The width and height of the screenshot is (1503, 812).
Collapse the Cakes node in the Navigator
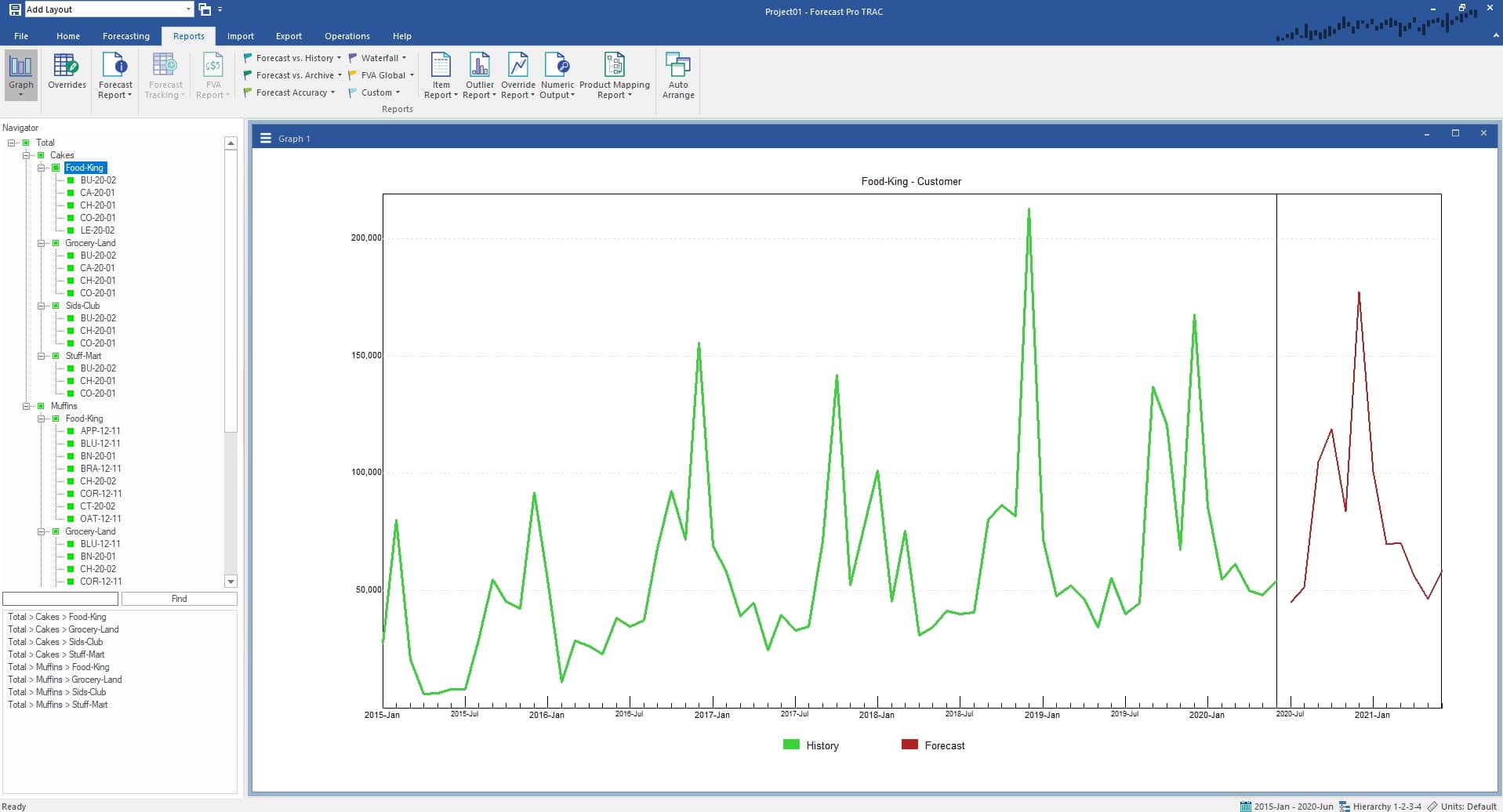[27, 154]
